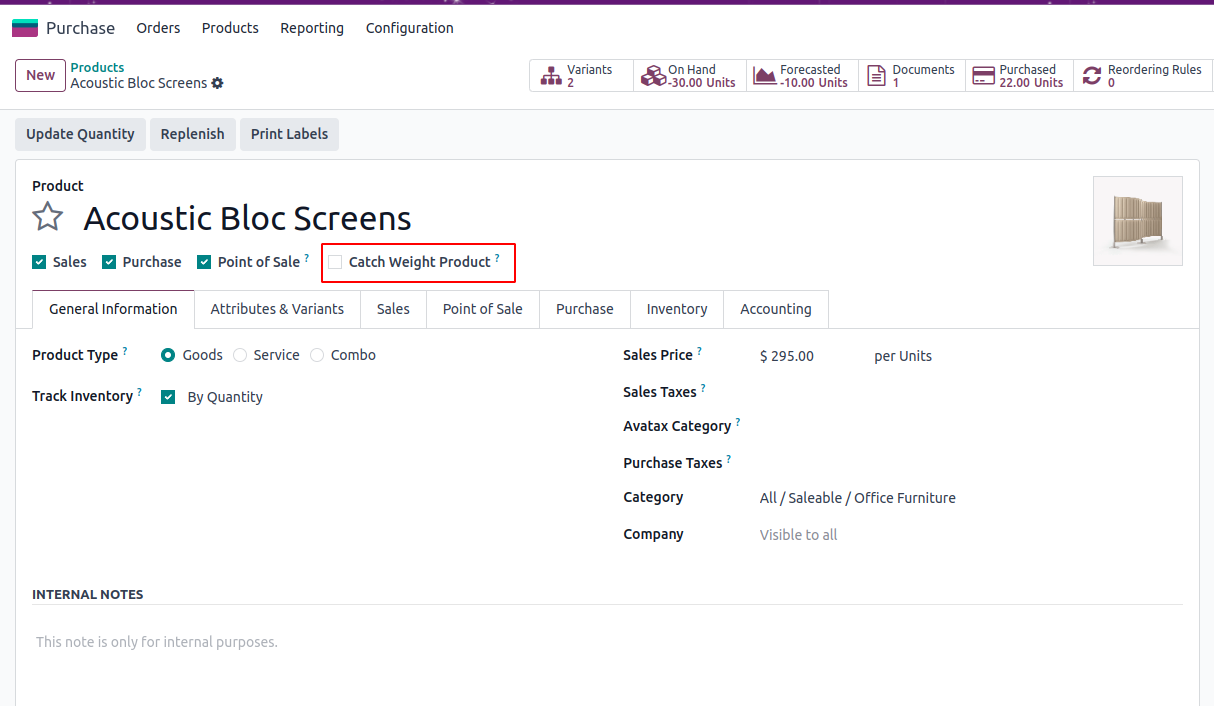1214x706 pixels.
Task: Select the Service product type
Action: pyautogui.click(x=240, y=355)
